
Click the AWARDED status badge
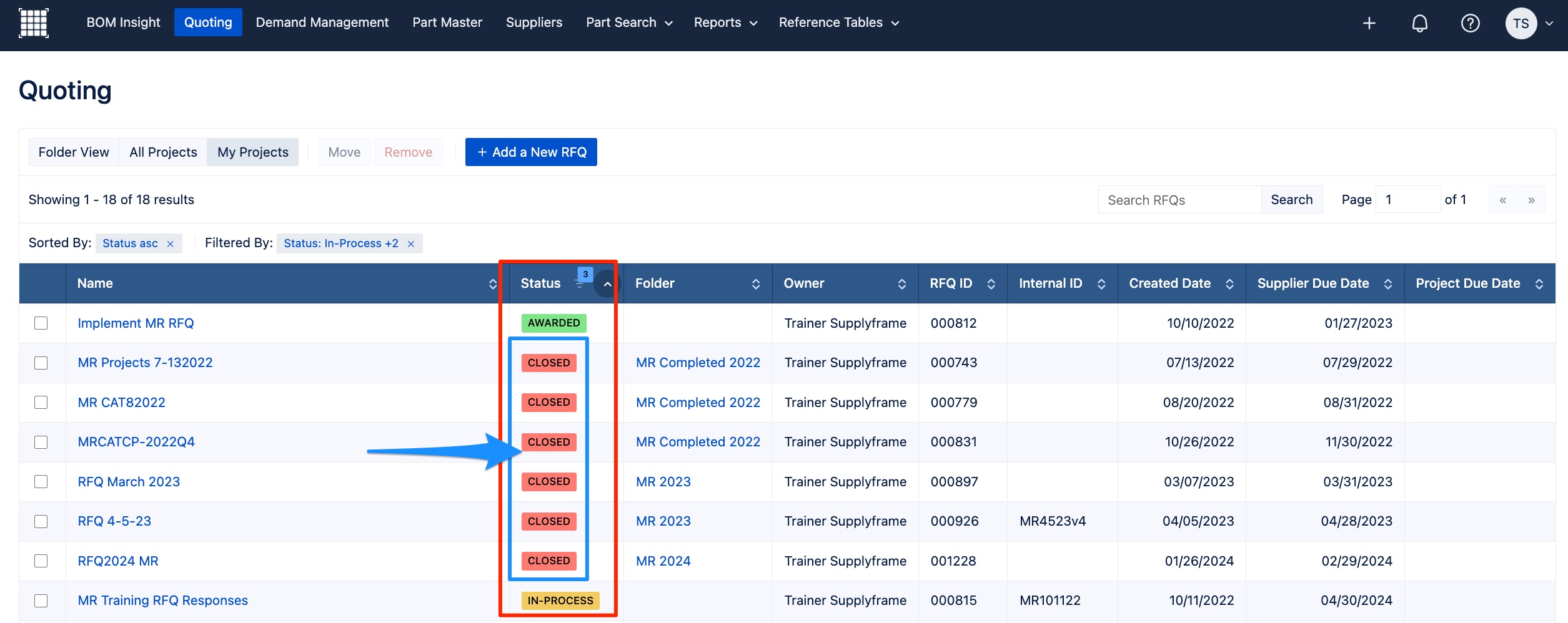553,323
